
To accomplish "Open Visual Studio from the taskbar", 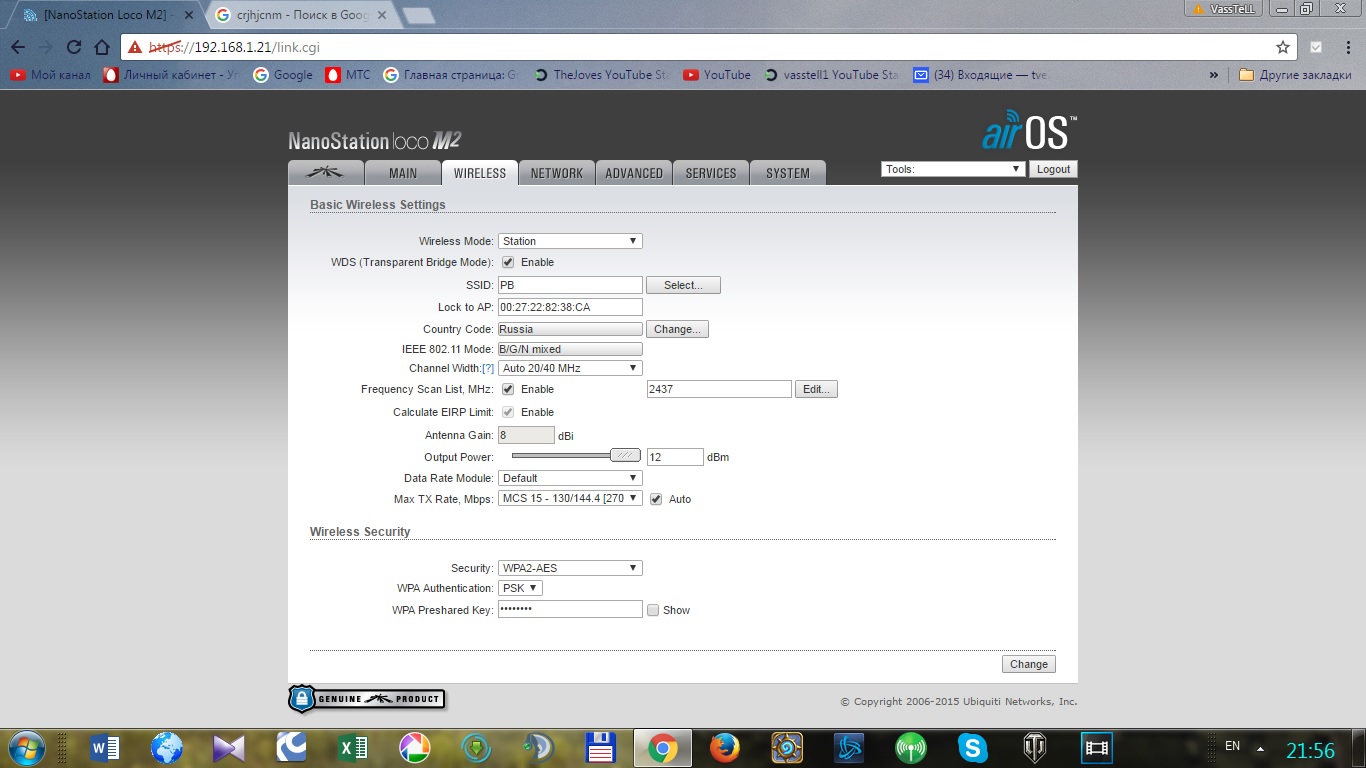I will pyautogui.click(x=228, y=748).
